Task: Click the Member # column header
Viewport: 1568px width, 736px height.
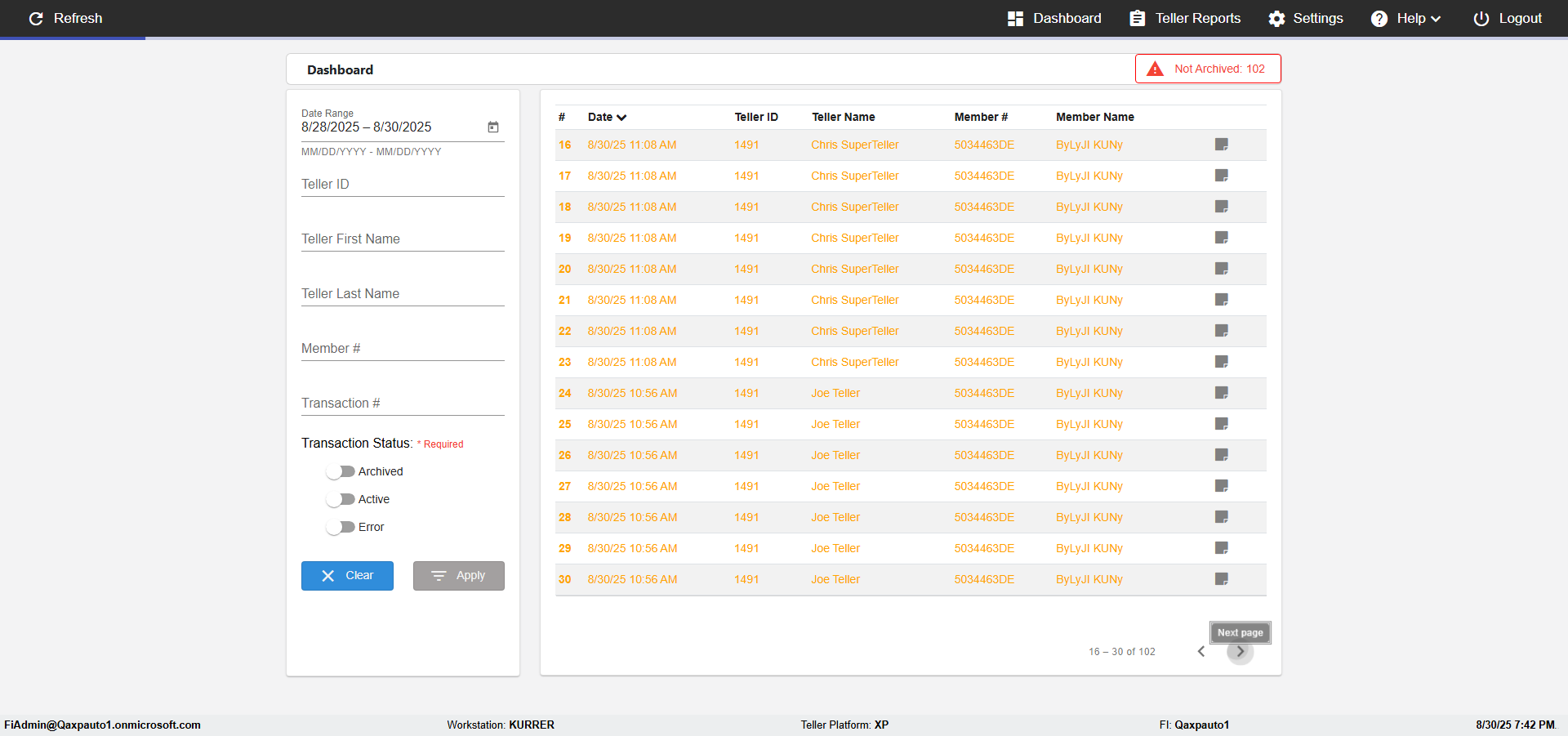Action: point(981,117)
